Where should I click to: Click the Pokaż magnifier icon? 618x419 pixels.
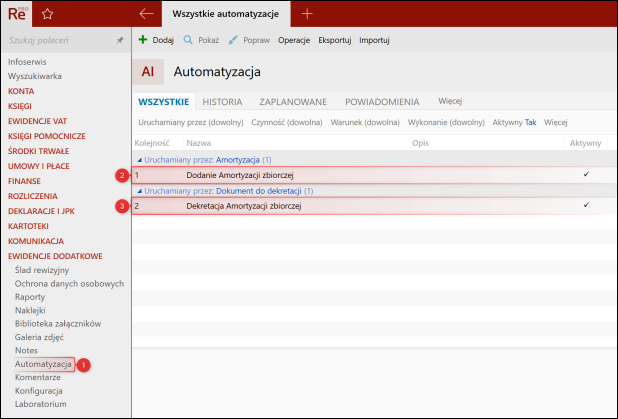(x=187, y=40)
